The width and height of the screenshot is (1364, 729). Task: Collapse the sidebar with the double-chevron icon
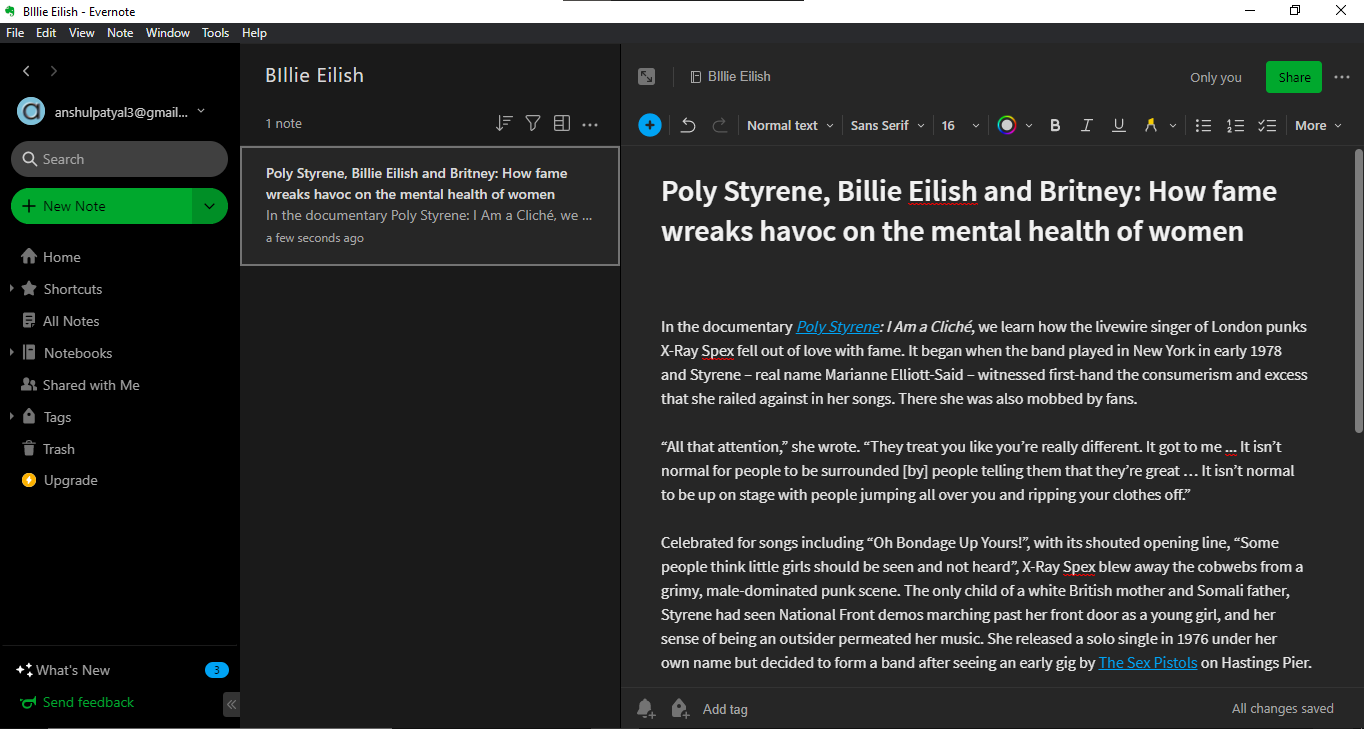click(x=231, y=705)
